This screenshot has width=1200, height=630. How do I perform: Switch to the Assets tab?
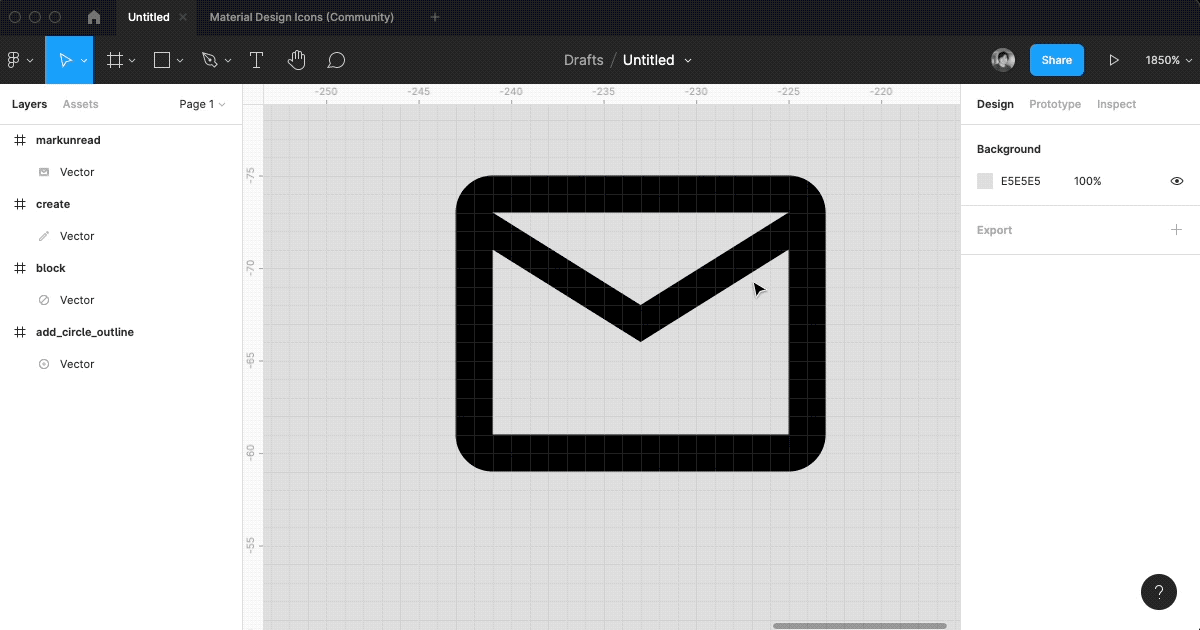80,104
